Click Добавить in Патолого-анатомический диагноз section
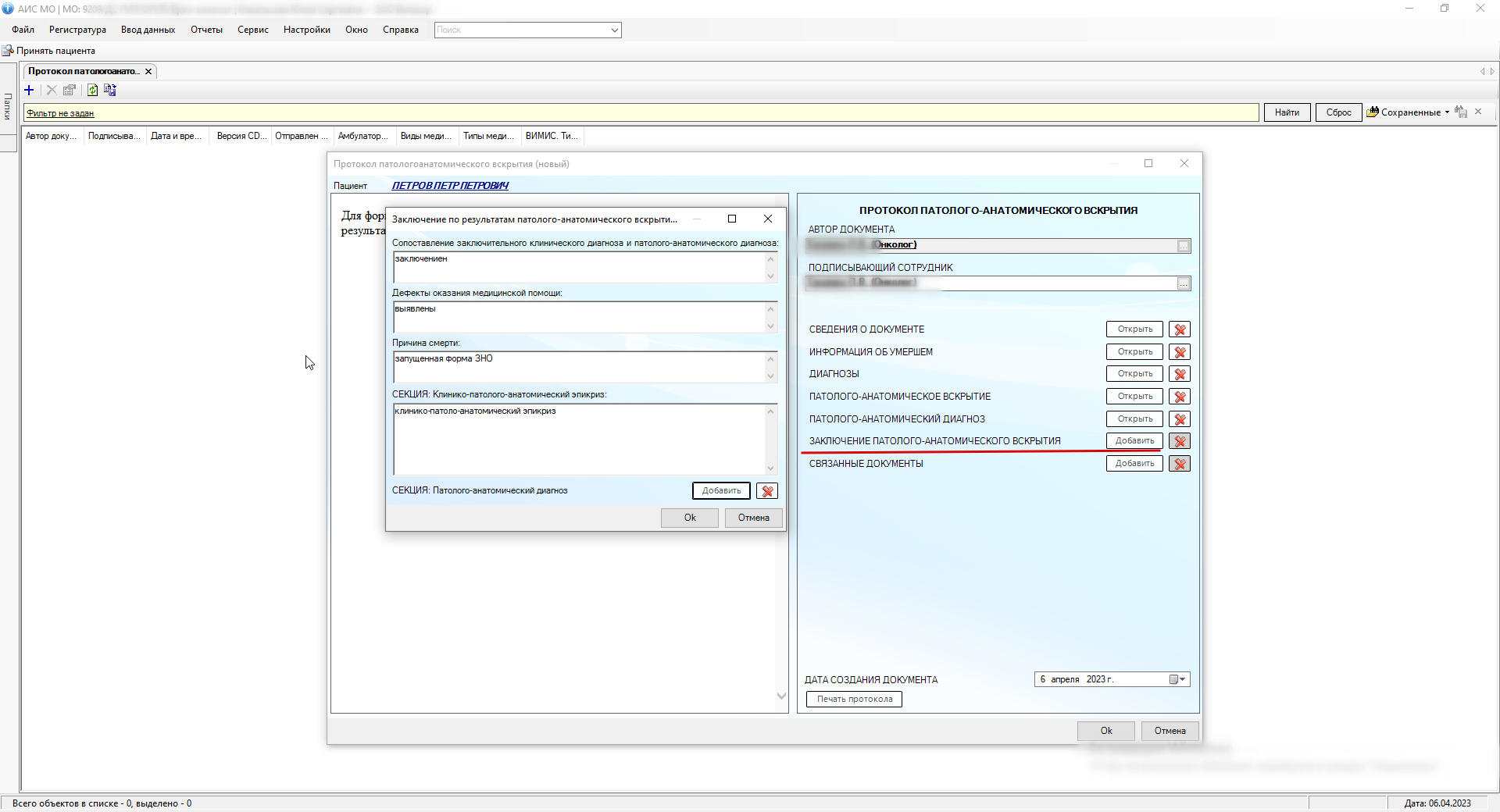1500x812 pixels. click(721, 491)
